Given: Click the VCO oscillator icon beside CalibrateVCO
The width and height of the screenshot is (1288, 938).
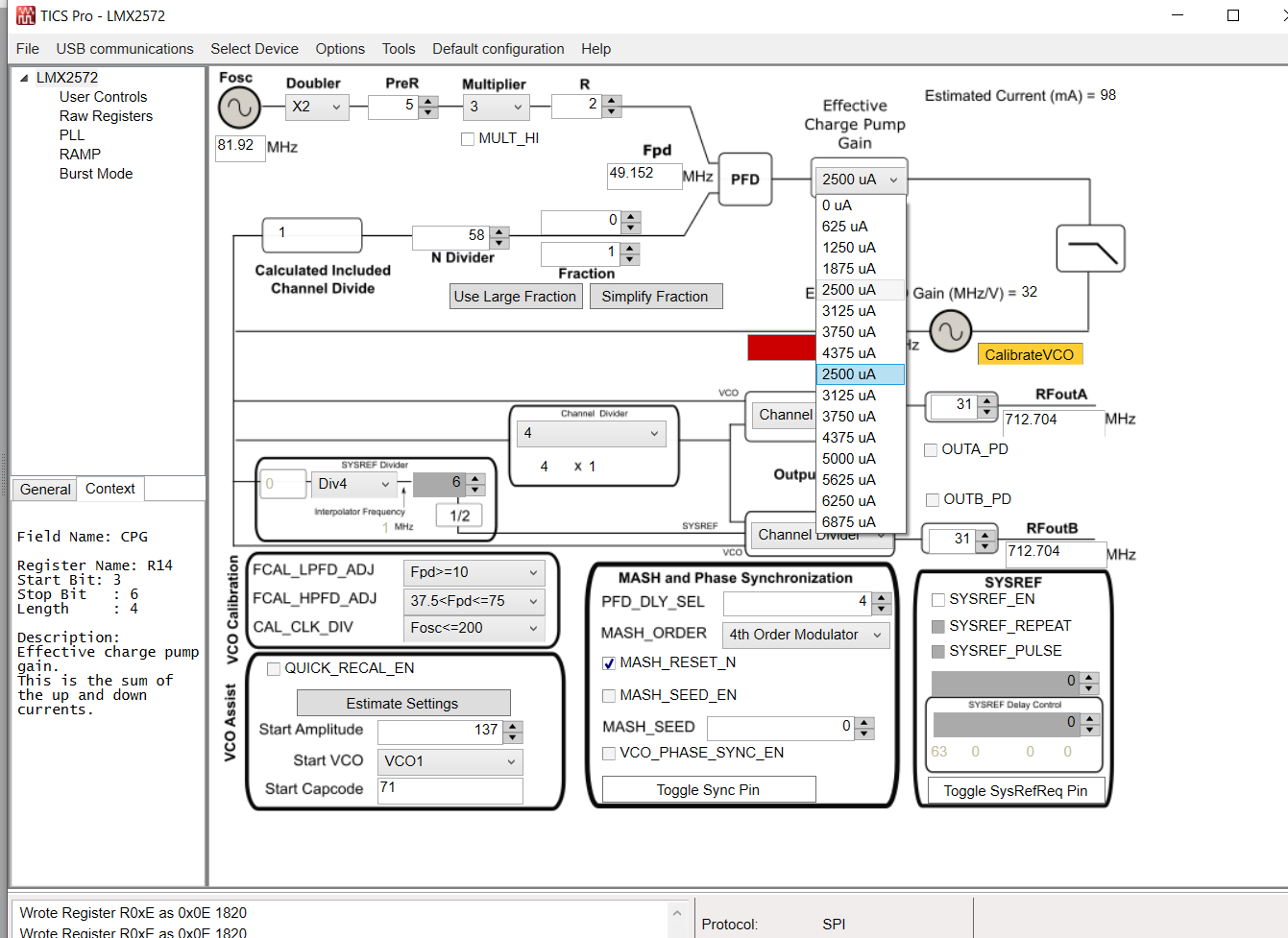Looking at the screenshot, I should [x=950, y=332].
